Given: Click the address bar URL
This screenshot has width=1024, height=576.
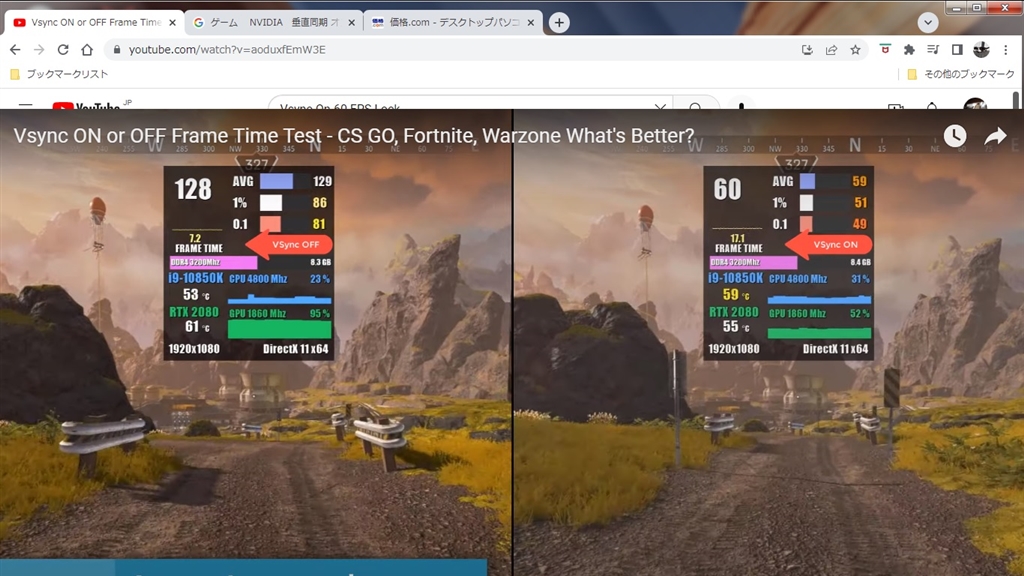Looking at the screenshot, I should 227,50.
